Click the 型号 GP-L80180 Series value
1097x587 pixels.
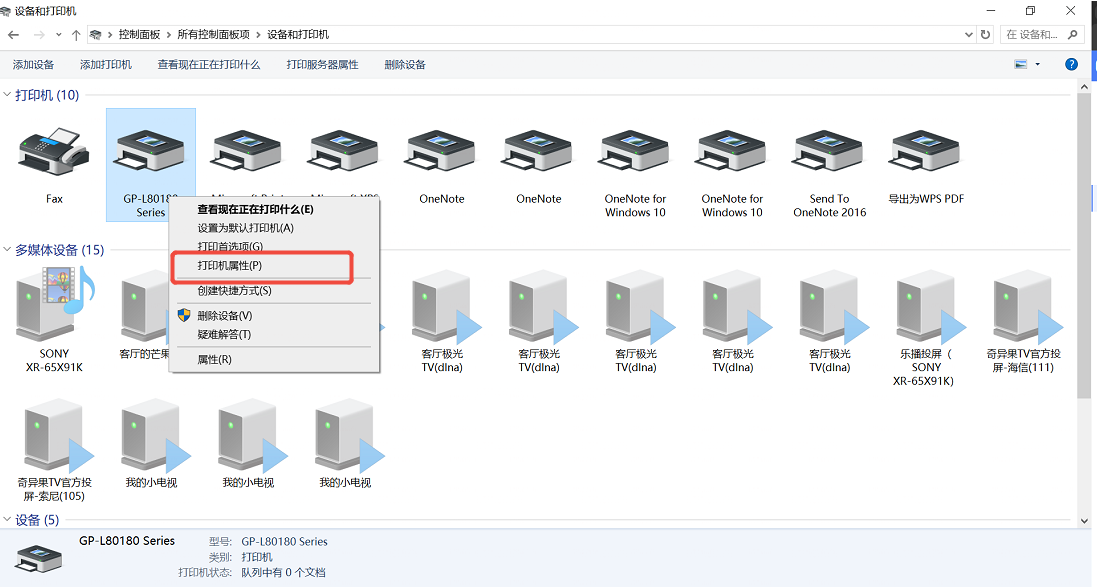pos(284,542)
